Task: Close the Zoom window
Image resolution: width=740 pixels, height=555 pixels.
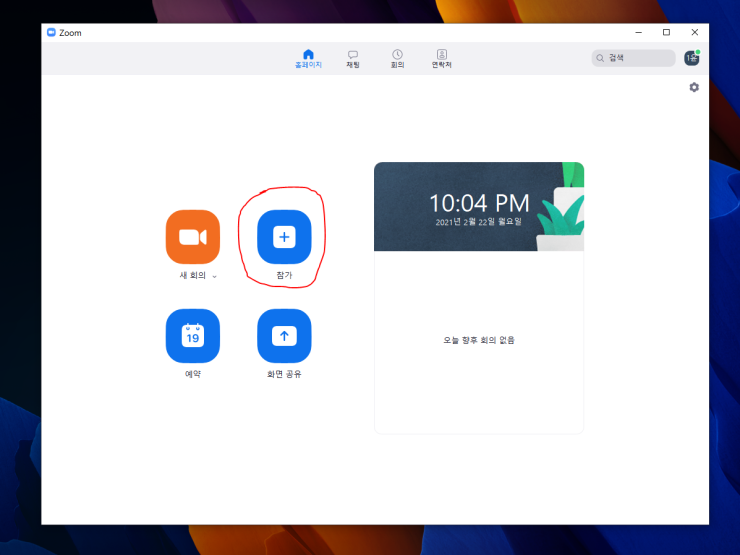Action: pos(695,32)
